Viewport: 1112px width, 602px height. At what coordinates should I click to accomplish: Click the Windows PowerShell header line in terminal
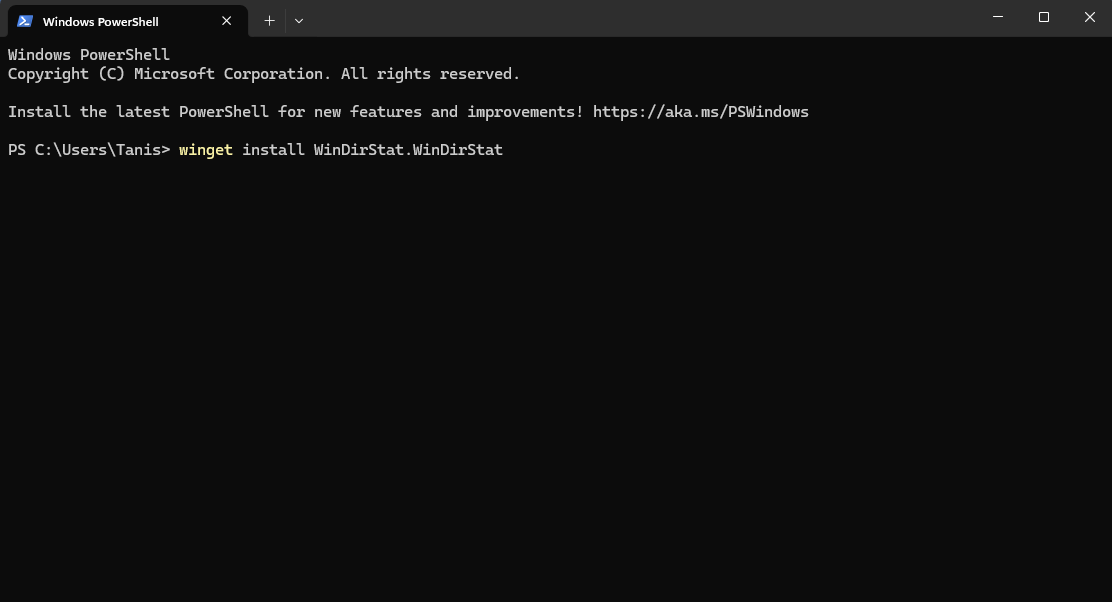pyautogui.click(x=89, y=55)
